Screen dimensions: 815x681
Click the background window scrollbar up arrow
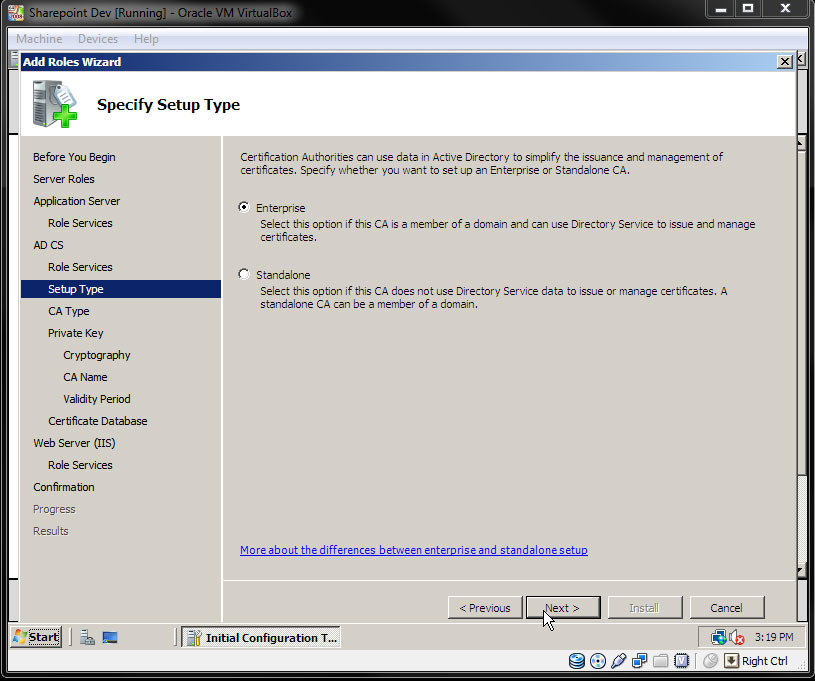800,141
